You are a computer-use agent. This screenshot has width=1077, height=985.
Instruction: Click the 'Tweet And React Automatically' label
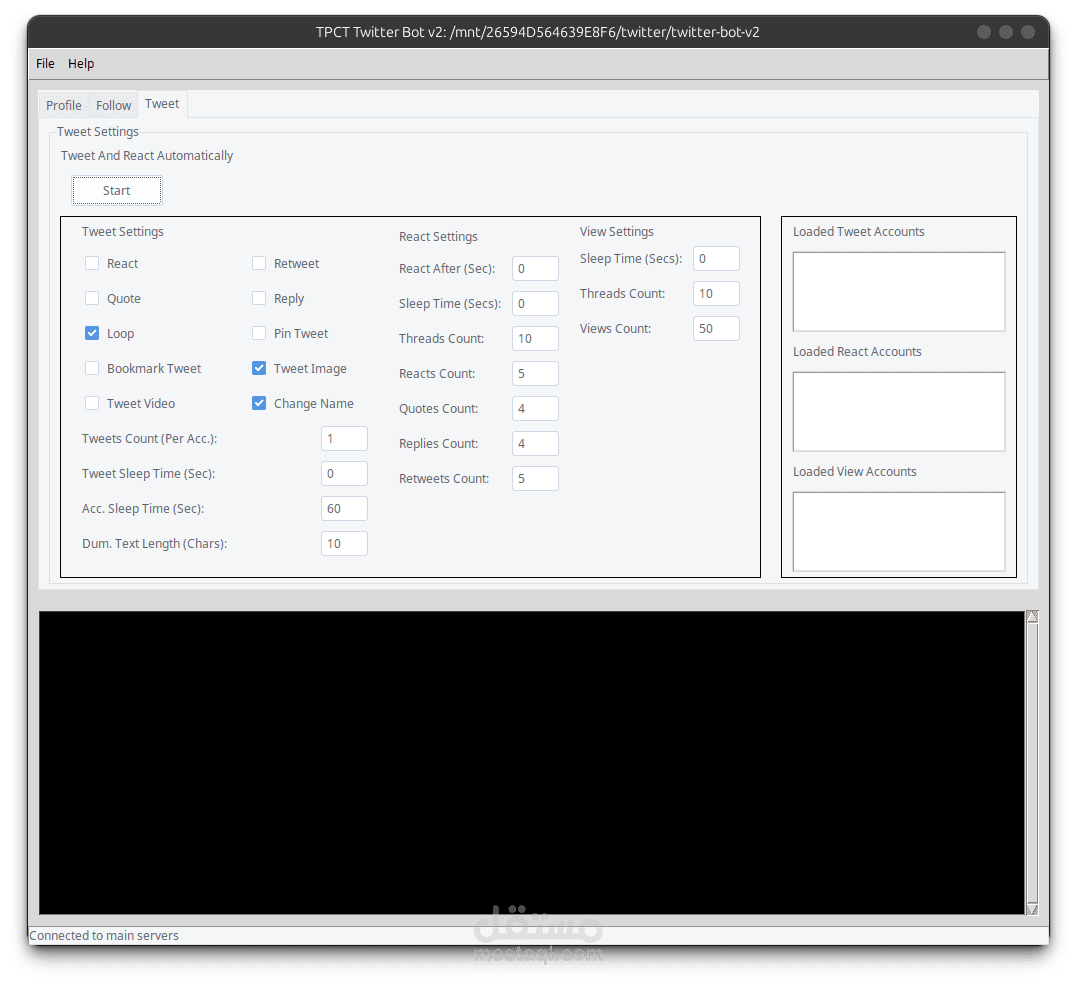147,155
